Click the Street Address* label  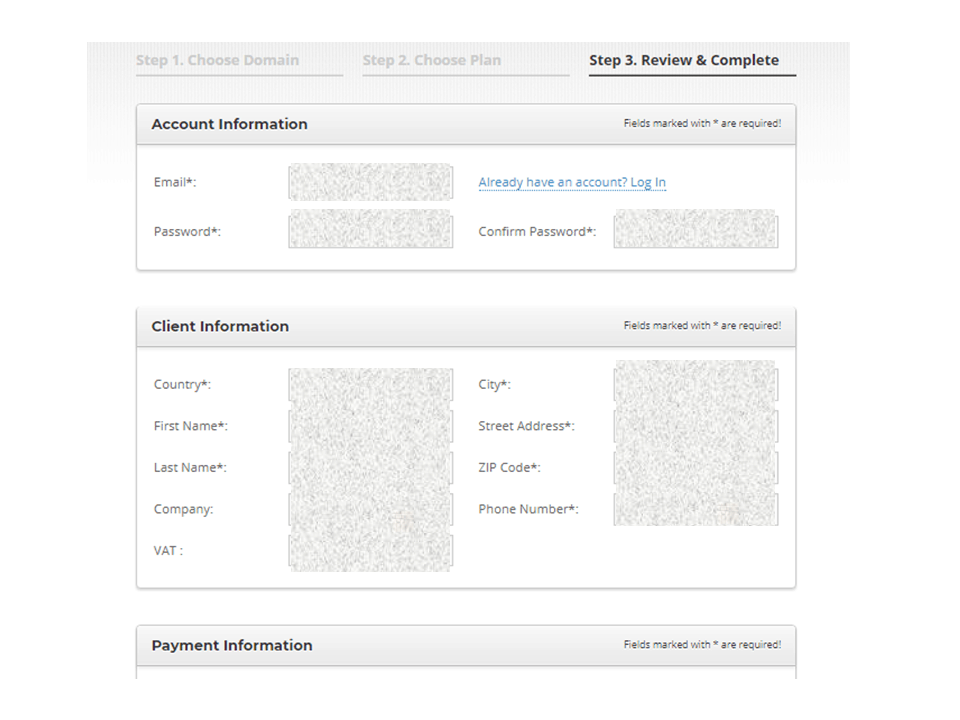[527, 426]
